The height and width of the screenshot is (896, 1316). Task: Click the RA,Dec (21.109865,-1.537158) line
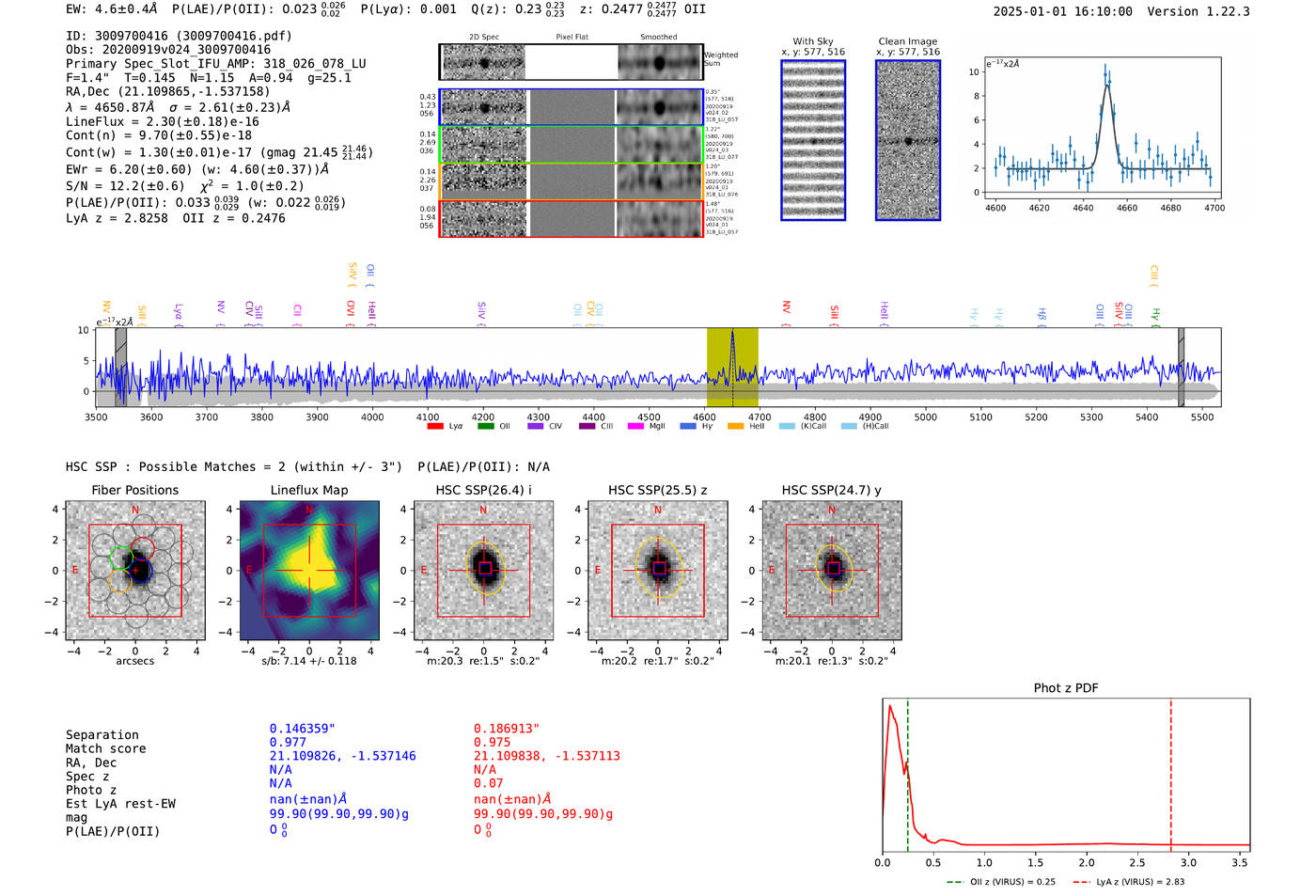(168, 91)
